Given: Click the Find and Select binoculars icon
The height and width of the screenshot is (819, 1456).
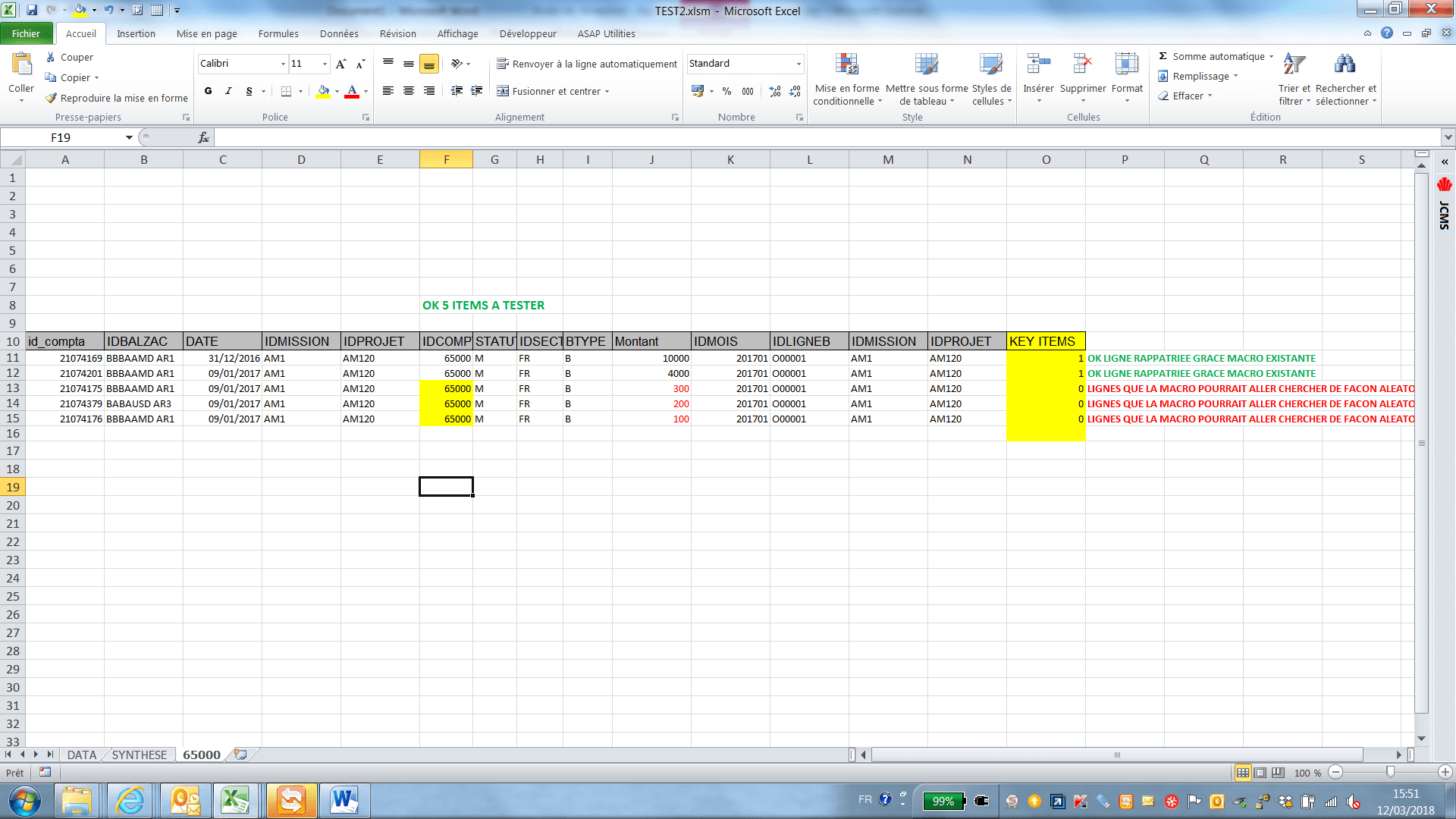Looking at the screenshot, I should [1345, 65].
